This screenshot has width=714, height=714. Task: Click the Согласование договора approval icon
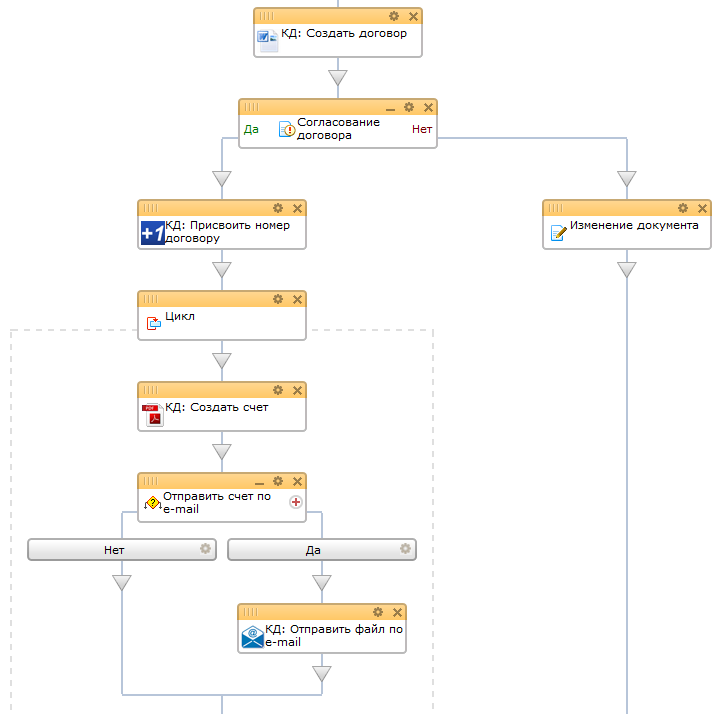(287, 129)
